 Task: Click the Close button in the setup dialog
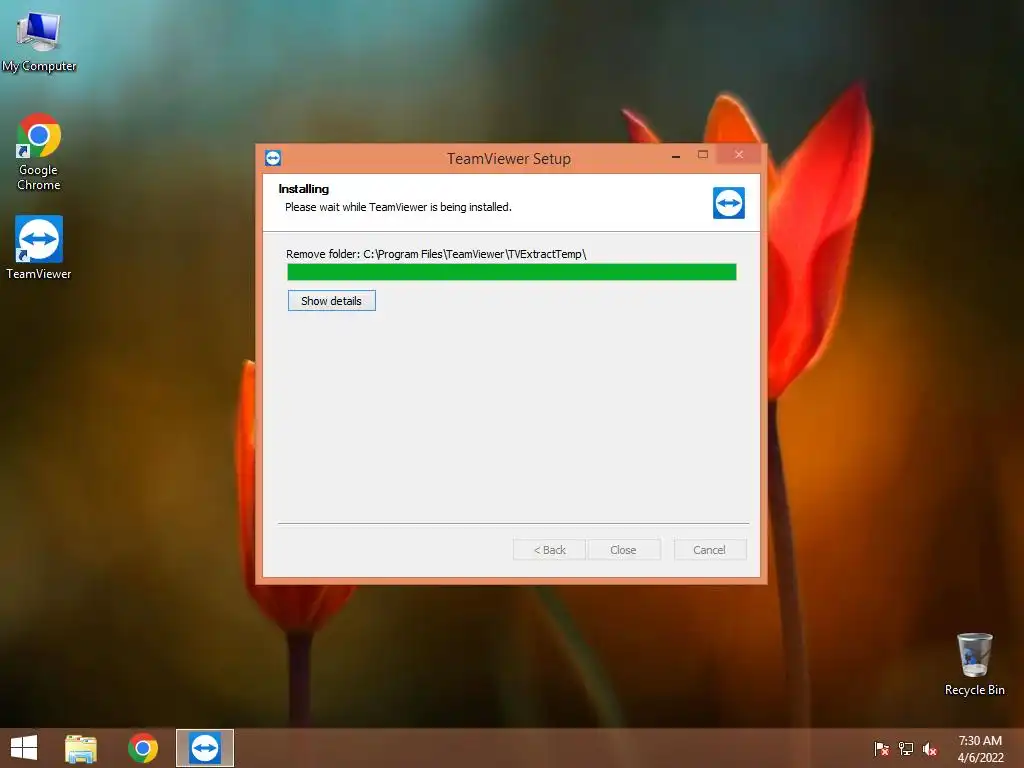click(x=623, y=550)
